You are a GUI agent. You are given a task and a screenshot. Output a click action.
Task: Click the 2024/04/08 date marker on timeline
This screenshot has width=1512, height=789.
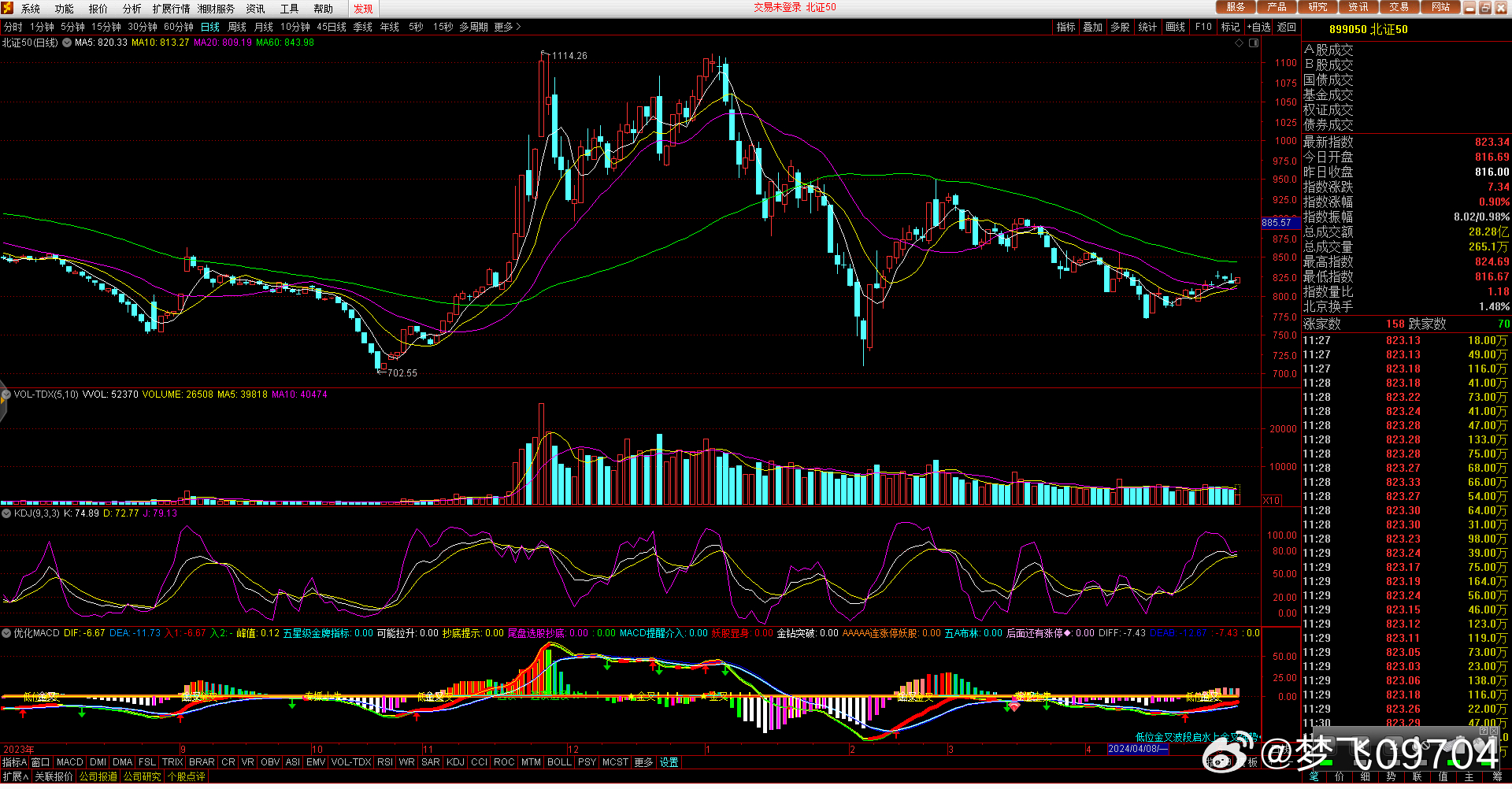(1137, 749)
